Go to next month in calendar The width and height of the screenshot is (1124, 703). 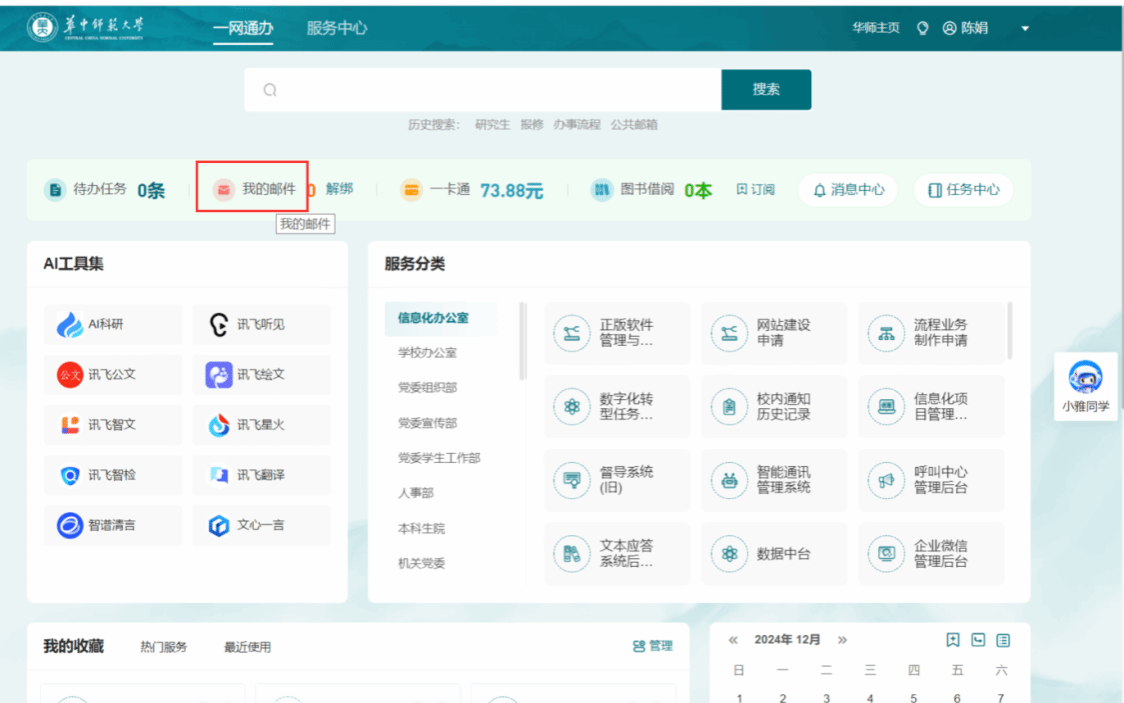click(842, 640)
